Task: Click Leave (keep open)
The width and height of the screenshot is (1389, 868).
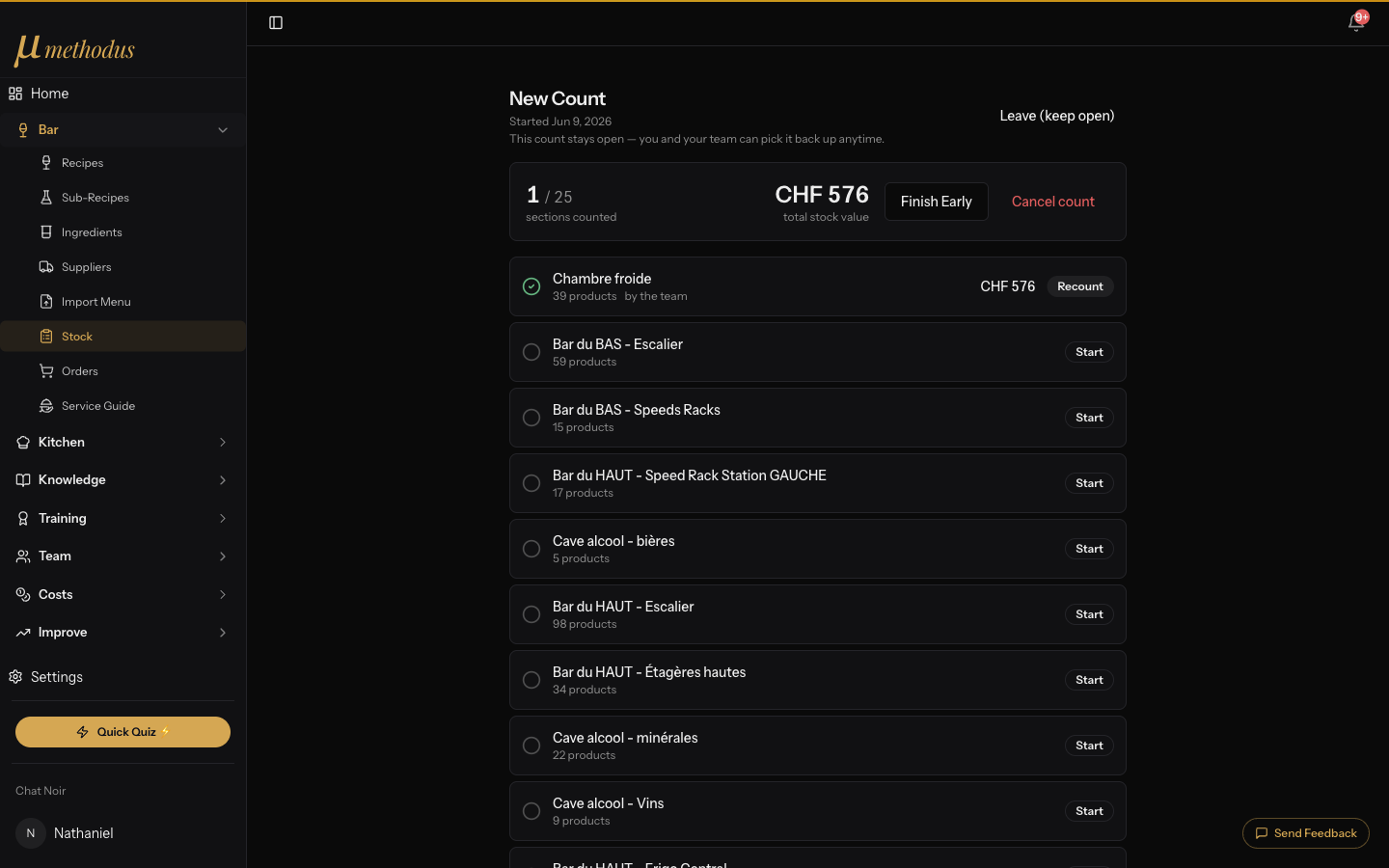Action: 1056,116
